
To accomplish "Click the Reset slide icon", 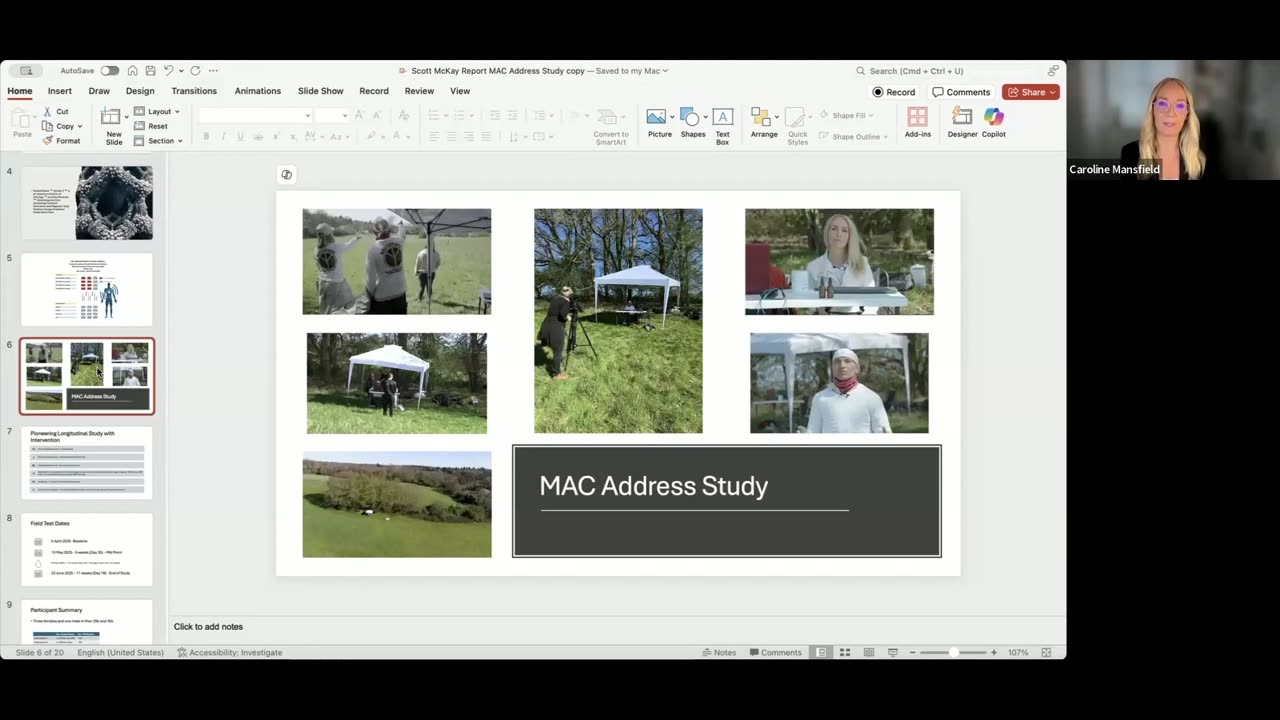I will click(x=139, y=126).
